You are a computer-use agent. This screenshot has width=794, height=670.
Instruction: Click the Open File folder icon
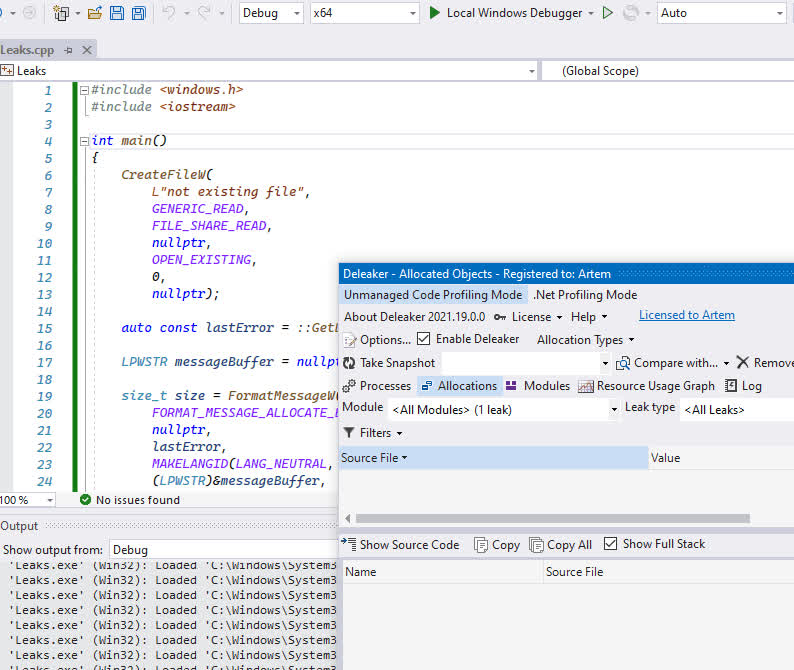(94, 13)
